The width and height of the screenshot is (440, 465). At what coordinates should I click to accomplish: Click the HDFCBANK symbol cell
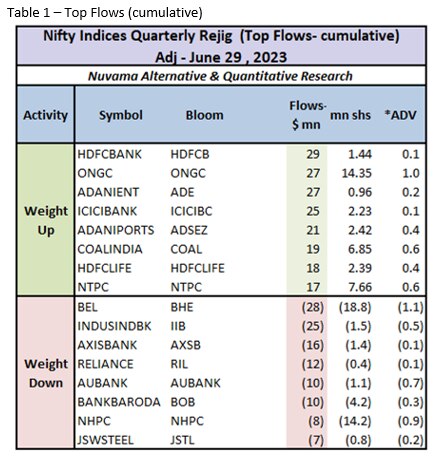pyautogui.click(x=110, y=154)
